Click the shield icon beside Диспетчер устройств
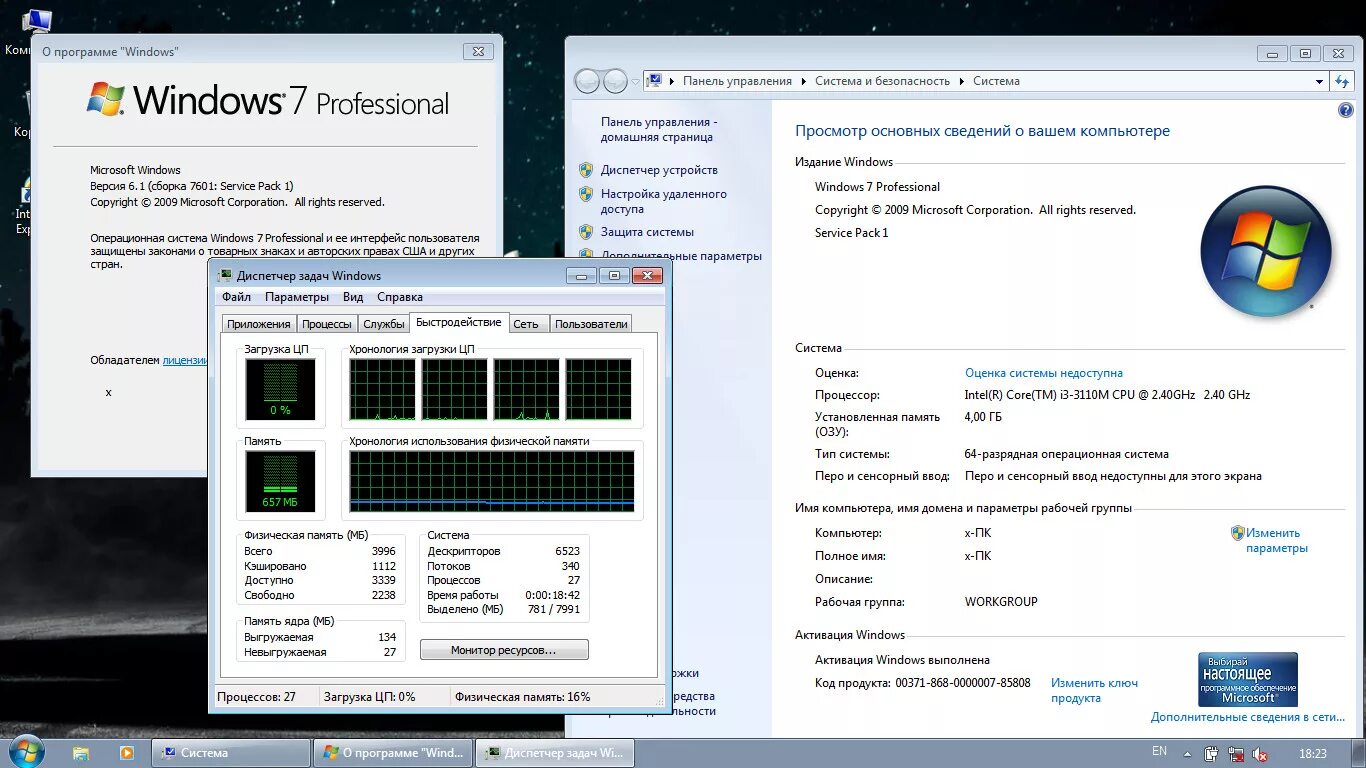Image resolution: width=1366 pixels, height=768 pixels. tap(586, 170)
